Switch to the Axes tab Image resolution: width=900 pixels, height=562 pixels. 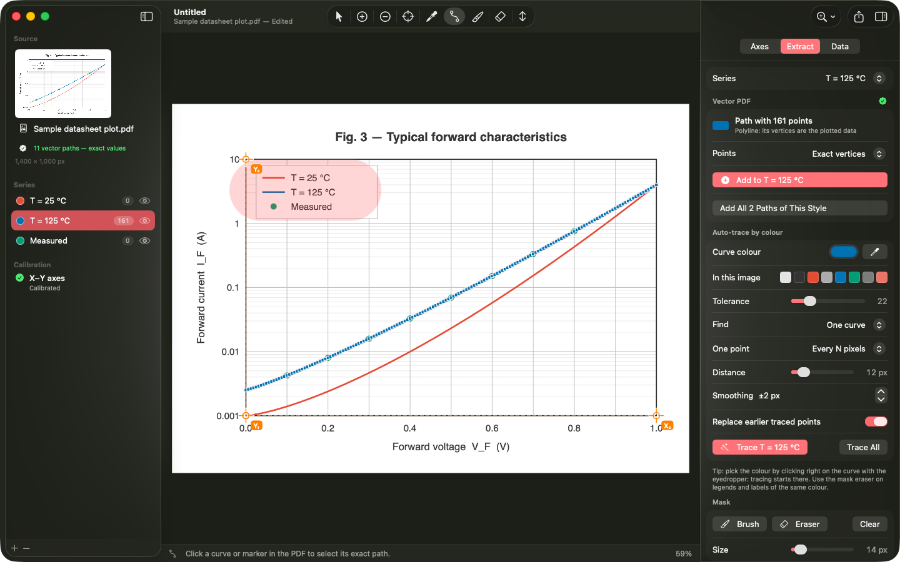(x=759, y=46)
